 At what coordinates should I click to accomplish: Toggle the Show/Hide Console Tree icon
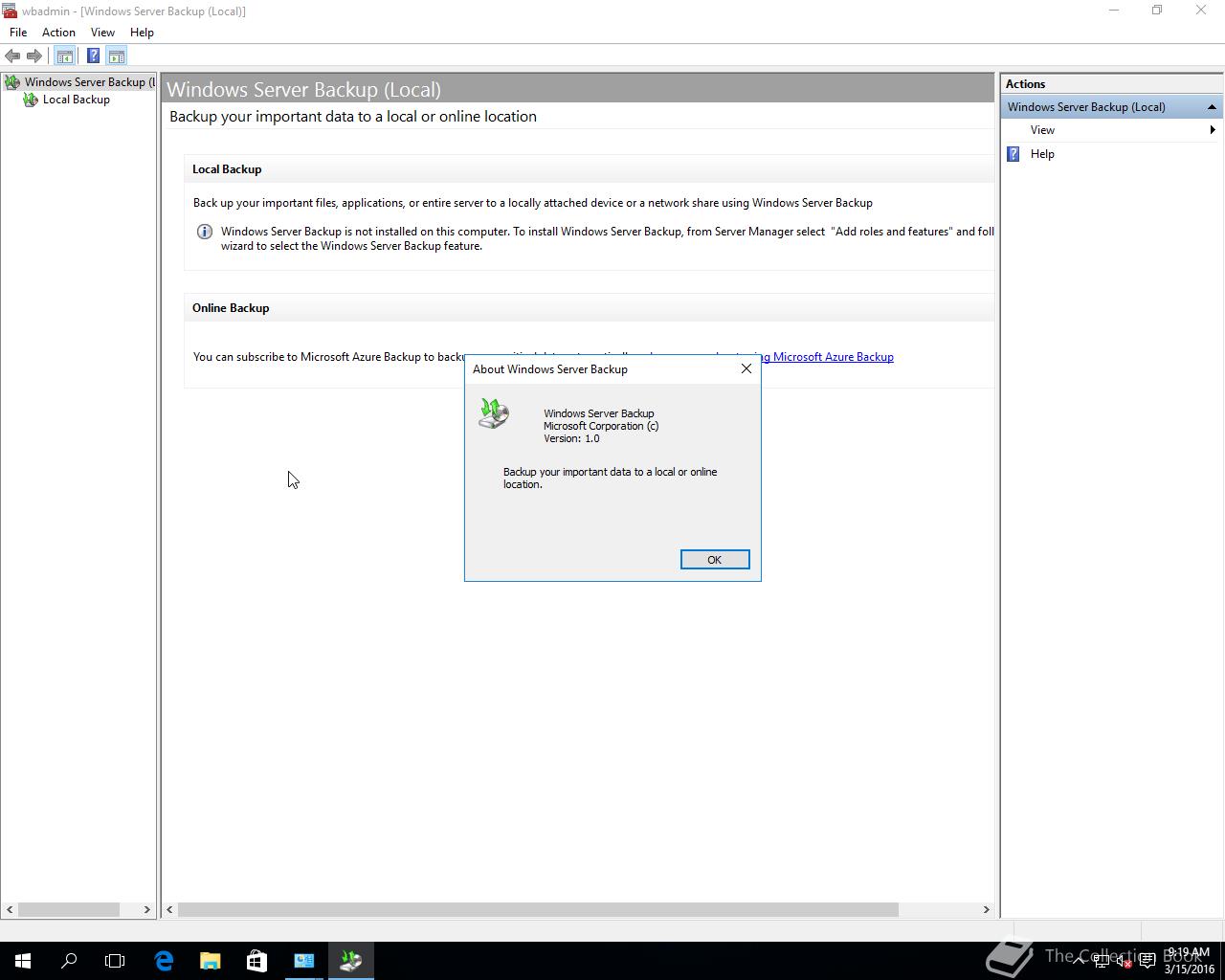tap(64, 56)
